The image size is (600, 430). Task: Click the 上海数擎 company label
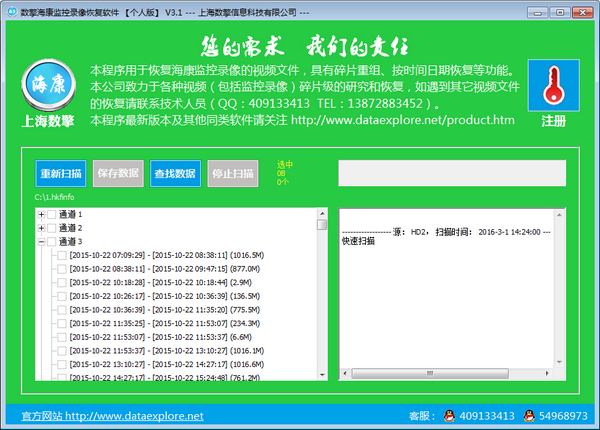[48, 121]
